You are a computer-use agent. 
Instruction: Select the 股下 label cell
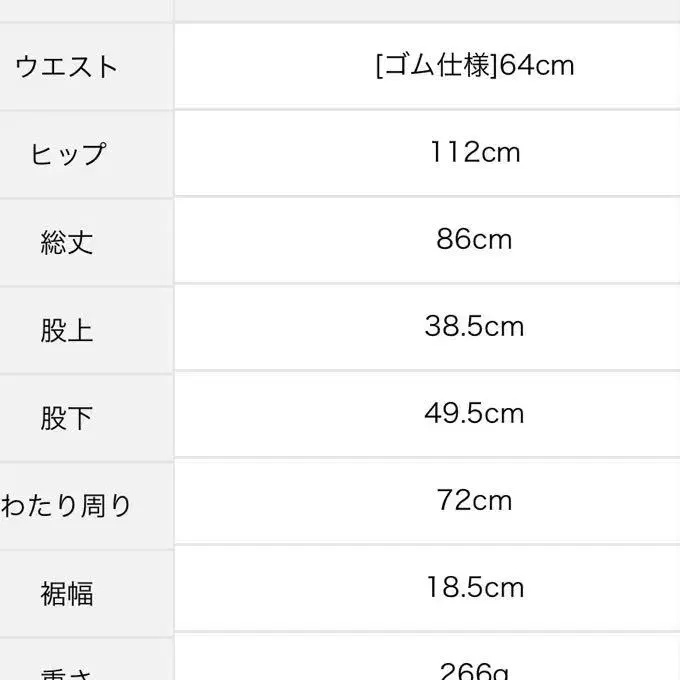tap(66, 417)
